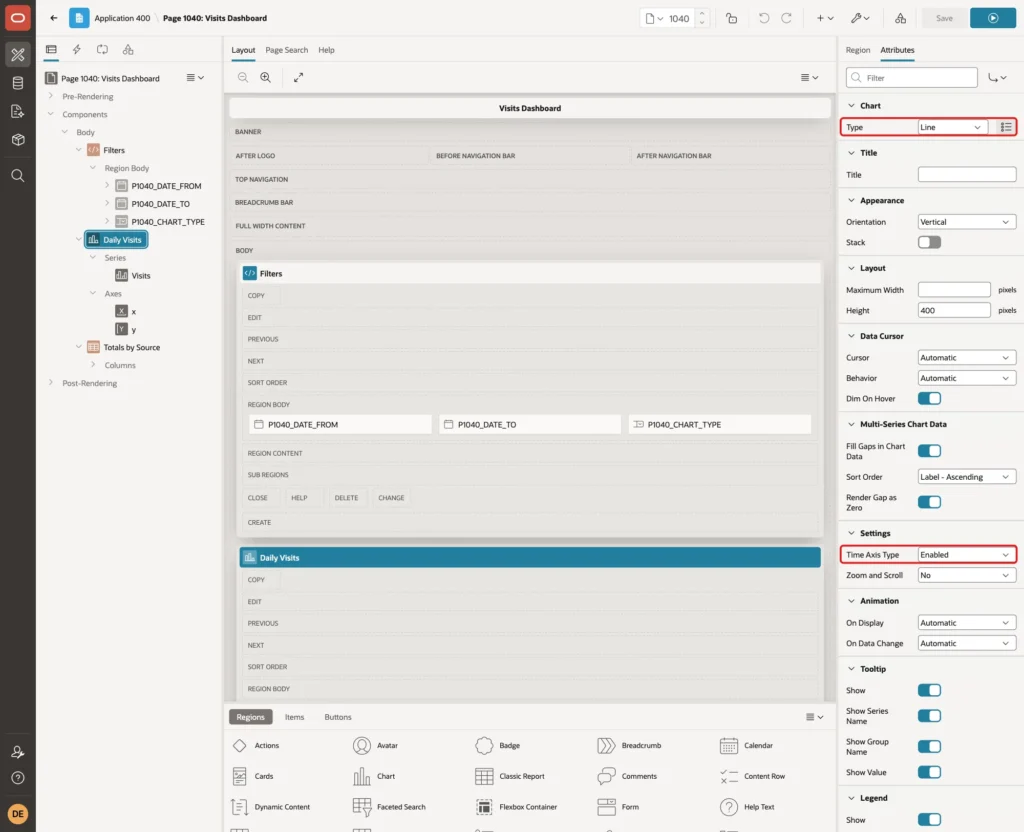Switch to the Region tab
Screen dimensions: 1024x832
(857, 50)
